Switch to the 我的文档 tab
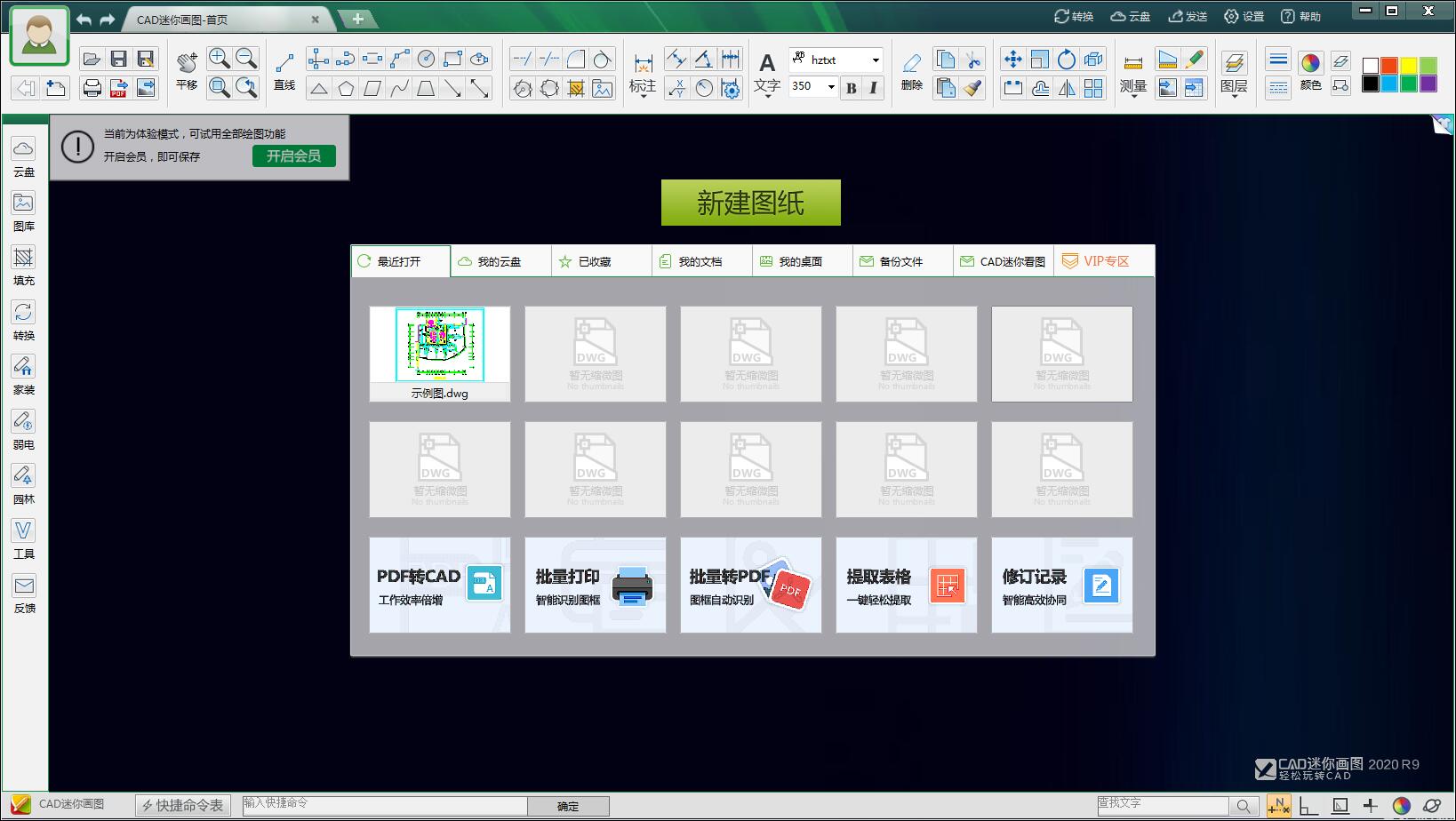The height and width of the screenshot is (821, 1456). pos(702,261)
